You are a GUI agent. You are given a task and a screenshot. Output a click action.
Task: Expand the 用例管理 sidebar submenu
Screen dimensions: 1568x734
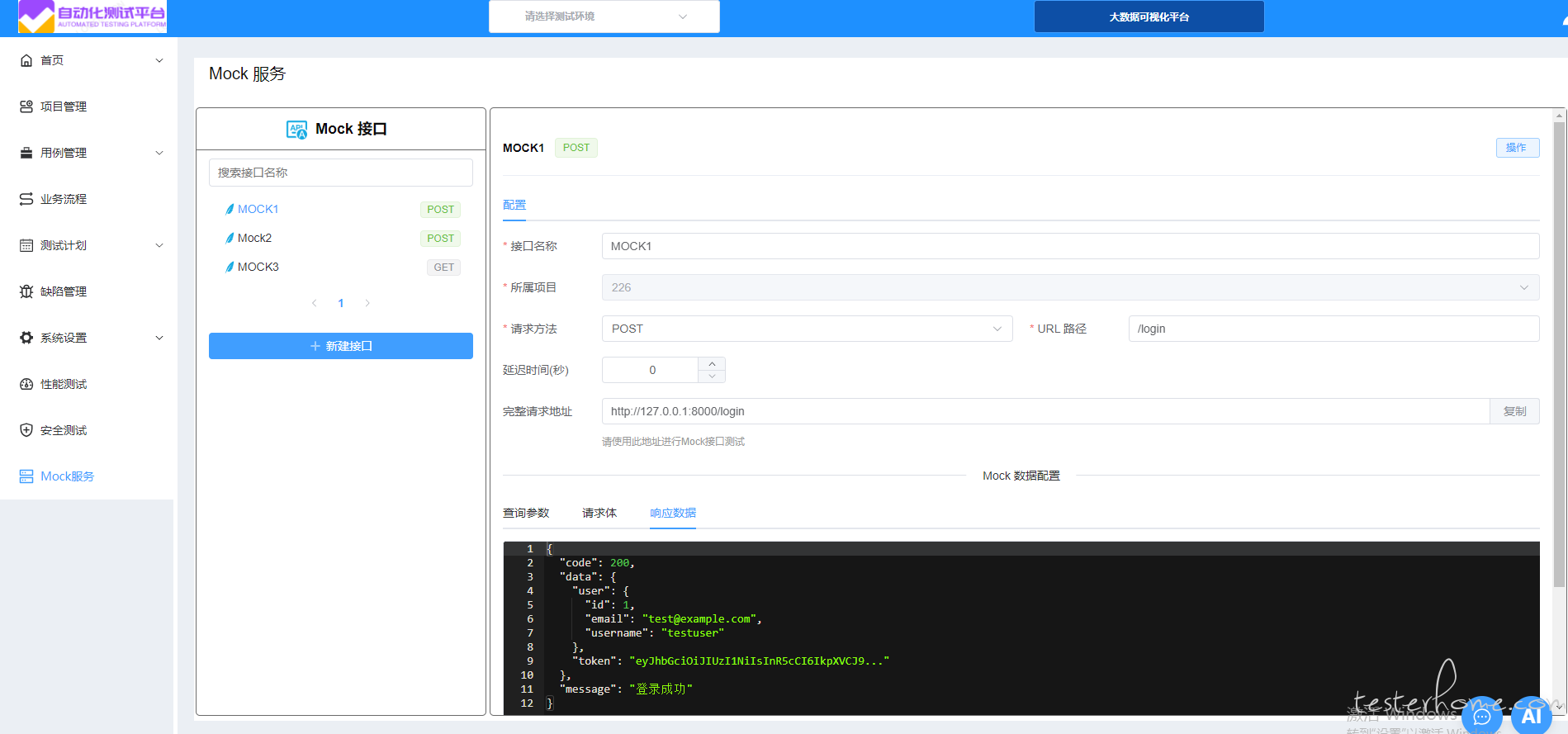coord(159,153)
